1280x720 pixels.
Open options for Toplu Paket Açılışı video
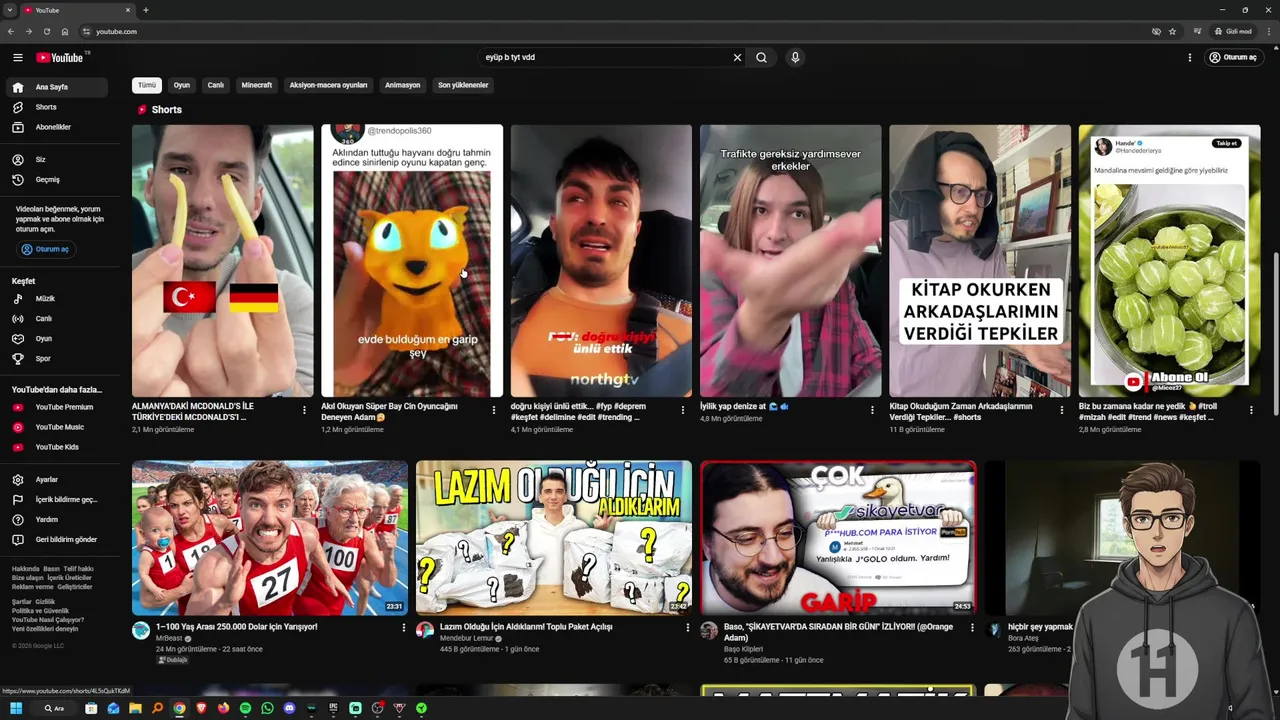coord(688,628)
